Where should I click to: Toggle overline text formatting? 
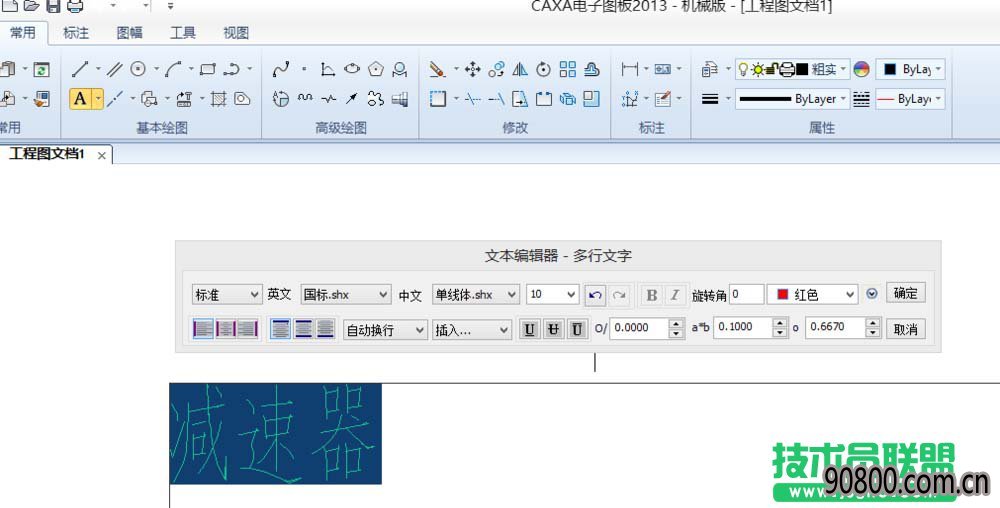click(577, 330)
